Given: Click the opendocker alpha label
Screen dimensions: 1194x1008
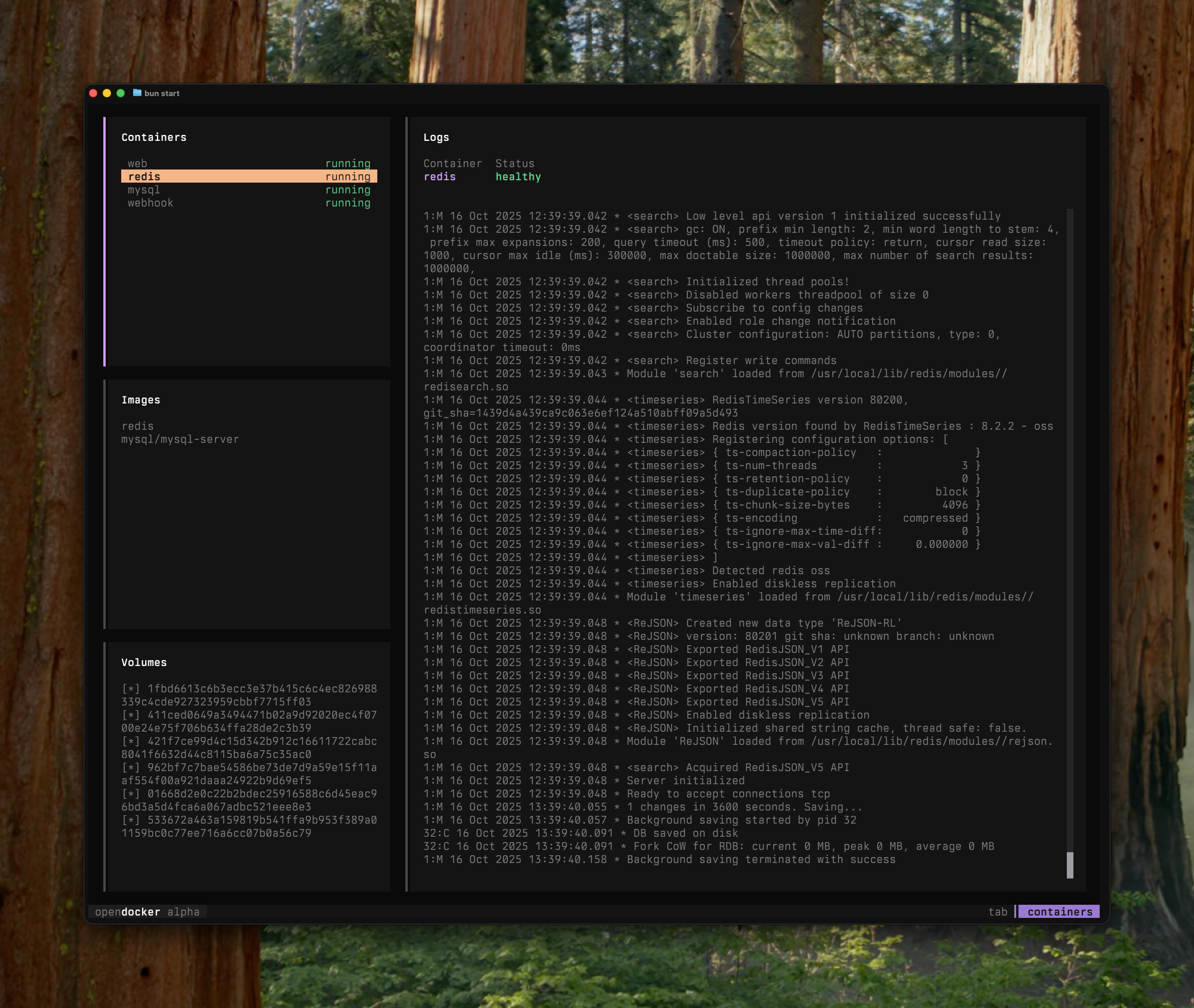Looking at the screenshot, I should click(147, 912).
